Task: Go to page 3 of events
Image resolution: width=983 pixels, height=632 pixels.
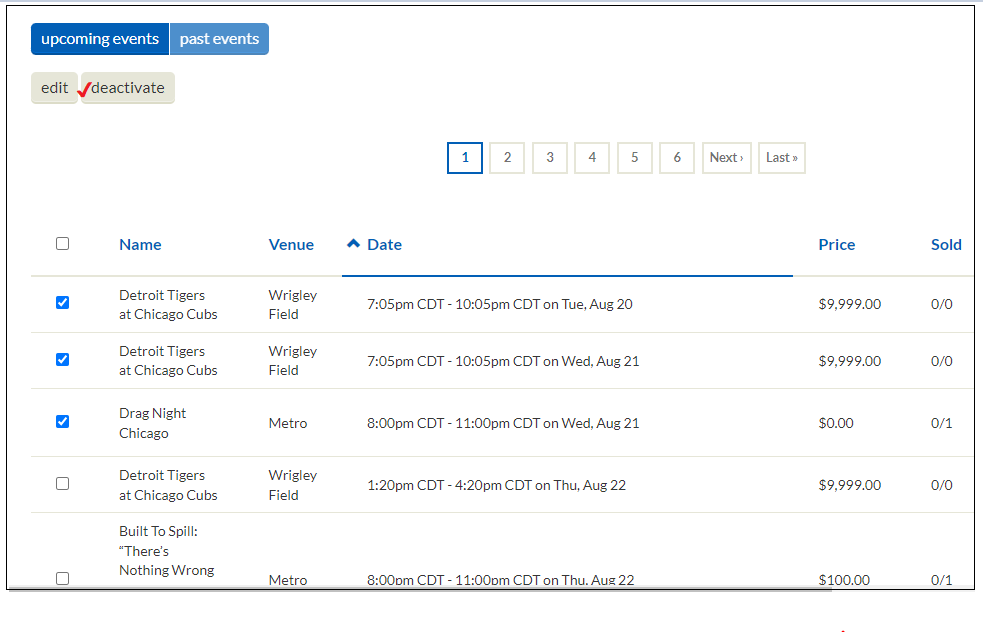Action: pos(550,158)
